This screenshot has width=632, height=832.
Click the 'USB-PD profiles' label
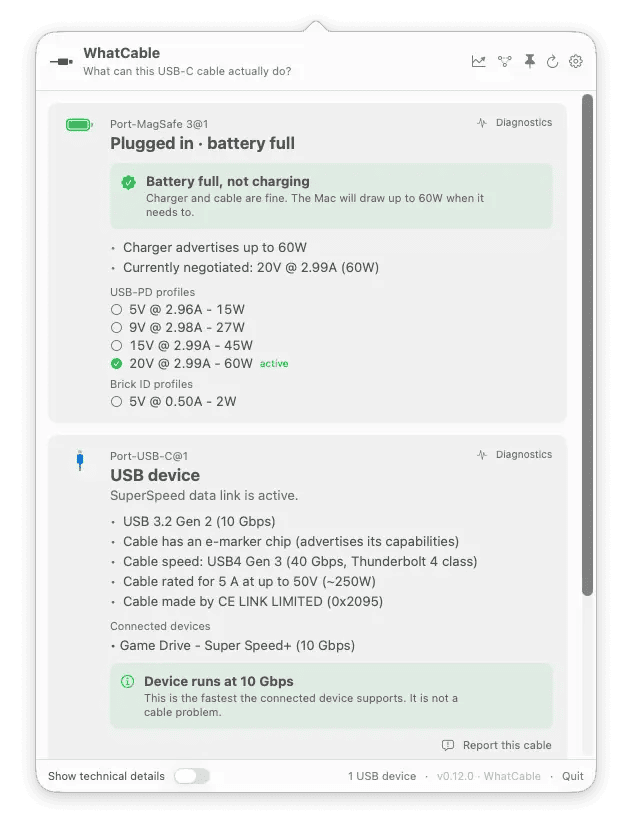point(153,292)
